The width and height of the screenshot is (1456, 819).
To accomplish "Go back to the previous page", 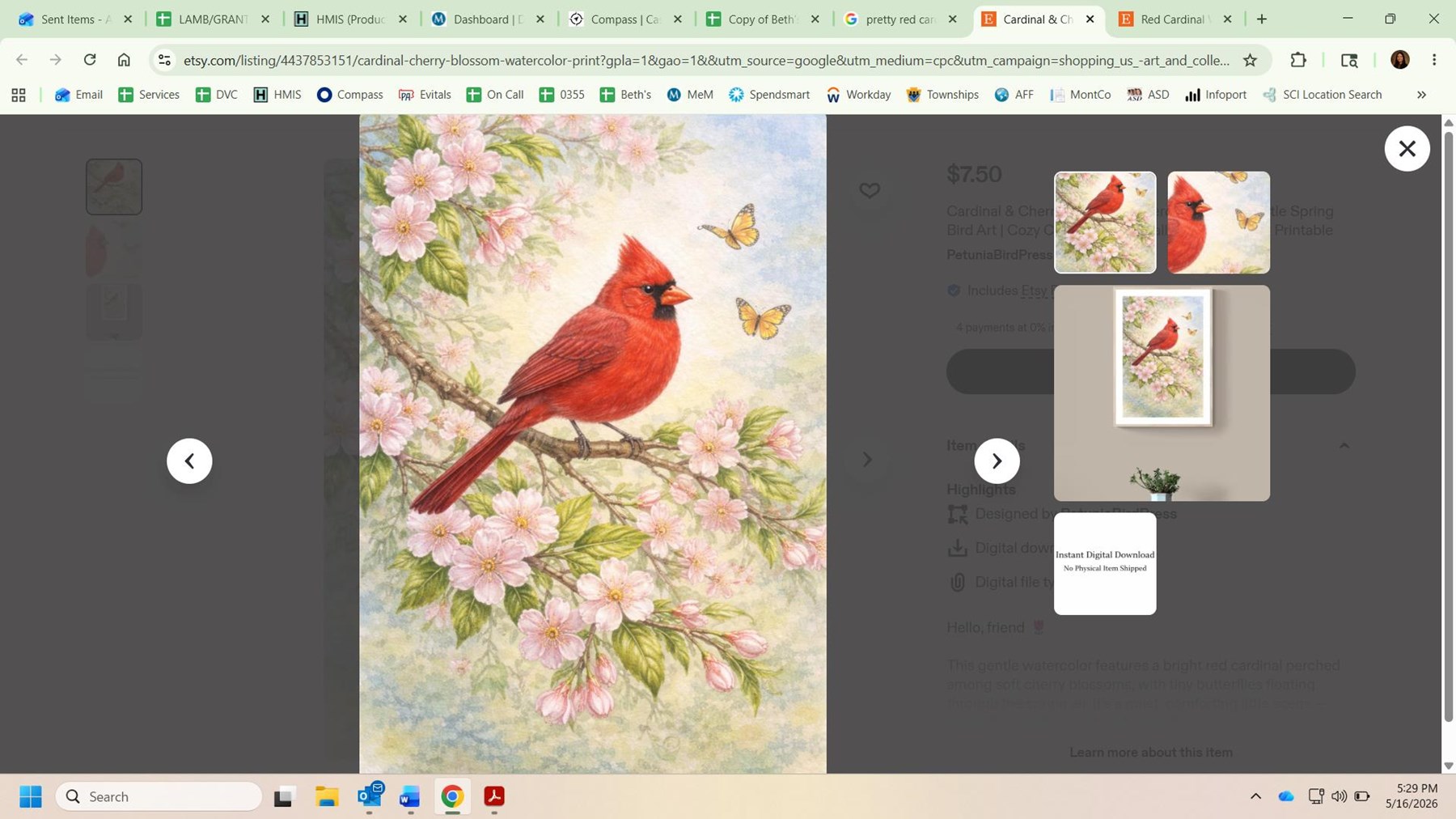I will point(22,59).
